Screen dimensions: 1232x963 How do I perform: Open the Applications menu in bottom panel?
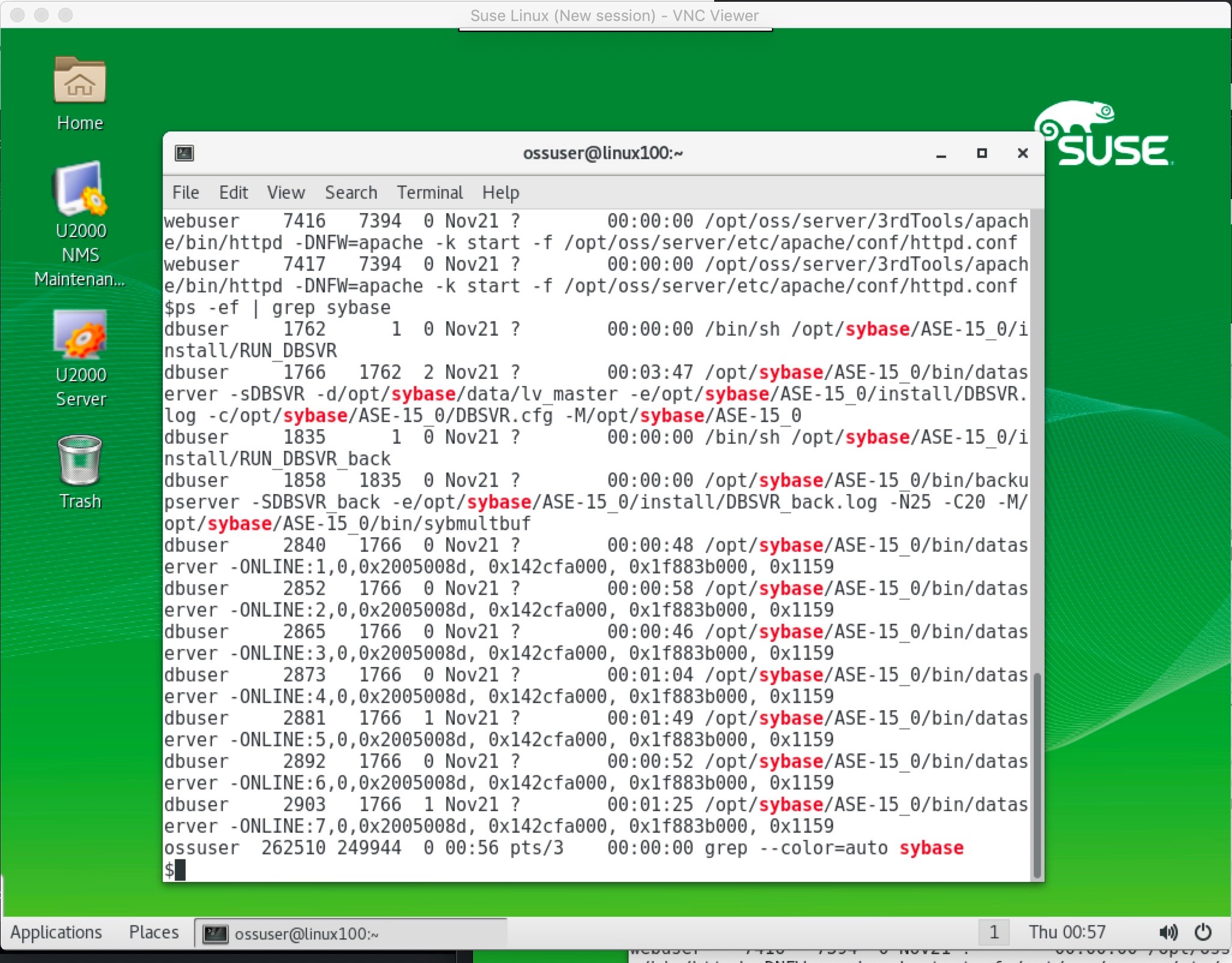[56, 932]
